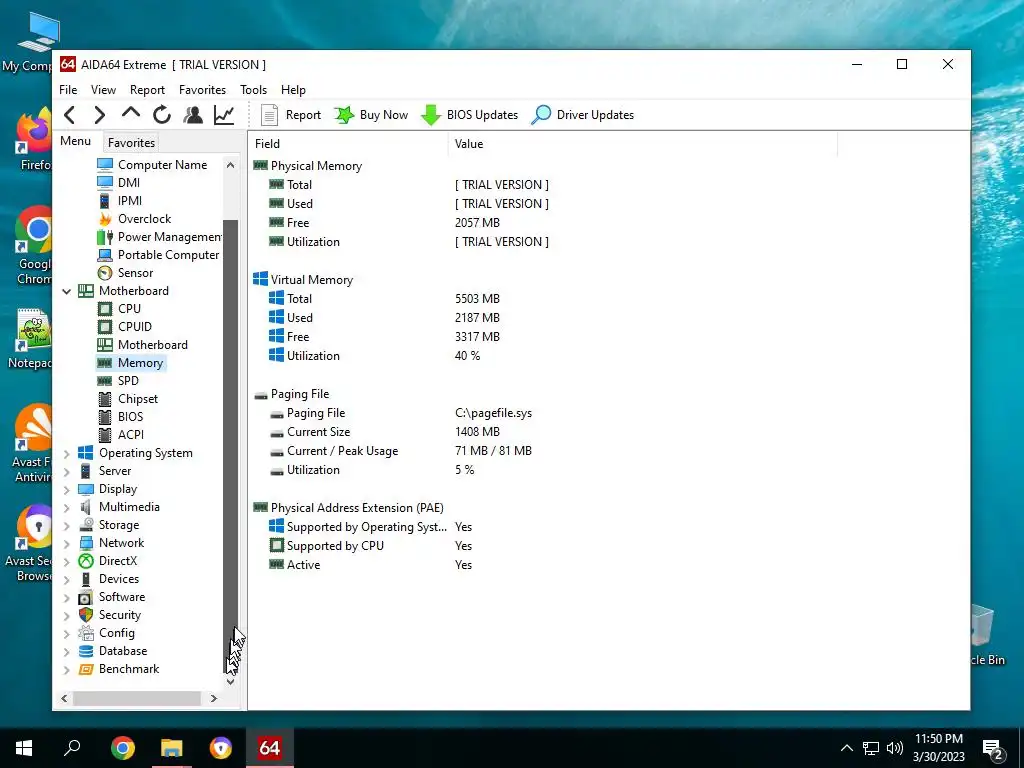Open the BIOS tree item
The image size is (1024, 768).
point(120,417)
